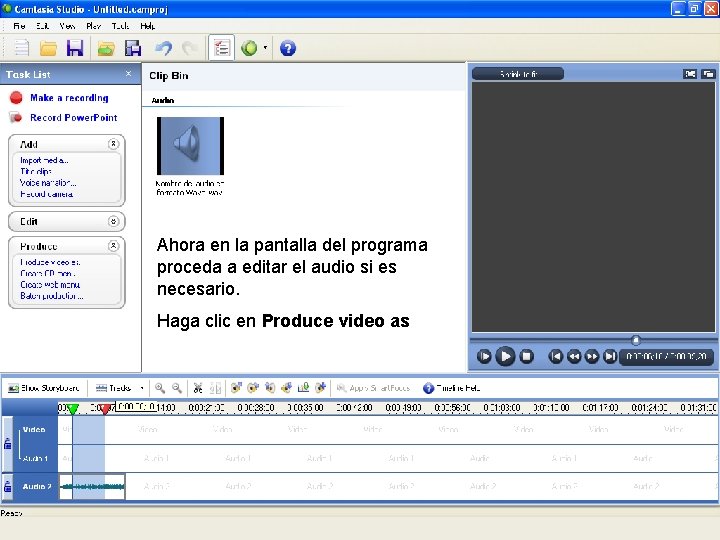
Task: Select the audio clip thumbnail in Clip Bin
Action: coord(190,146)
